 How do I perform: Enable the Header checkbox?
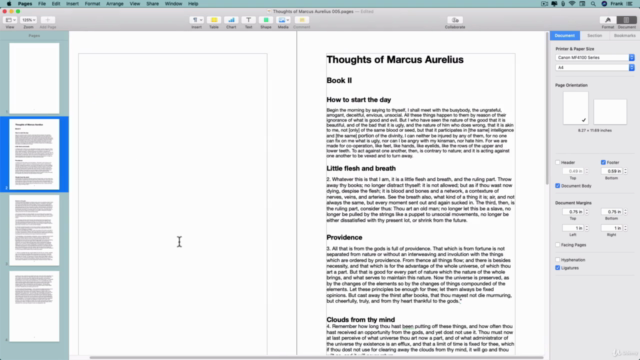click(x=558, y=162)
